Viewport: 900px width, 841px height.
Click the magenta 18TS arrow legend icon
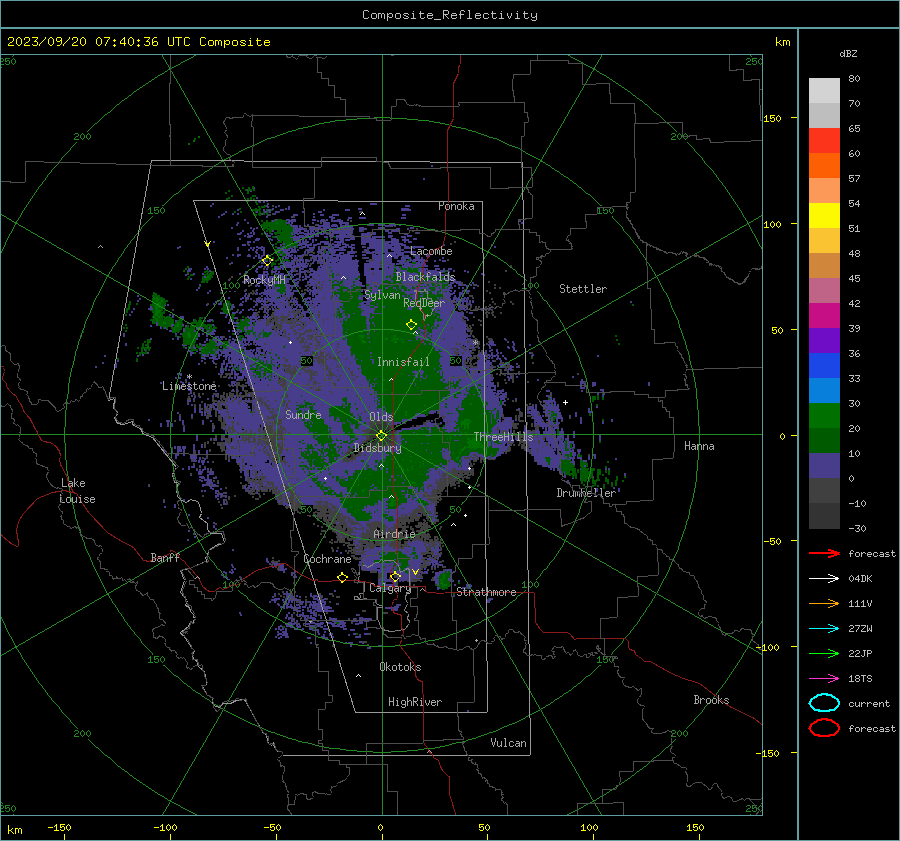824,679
